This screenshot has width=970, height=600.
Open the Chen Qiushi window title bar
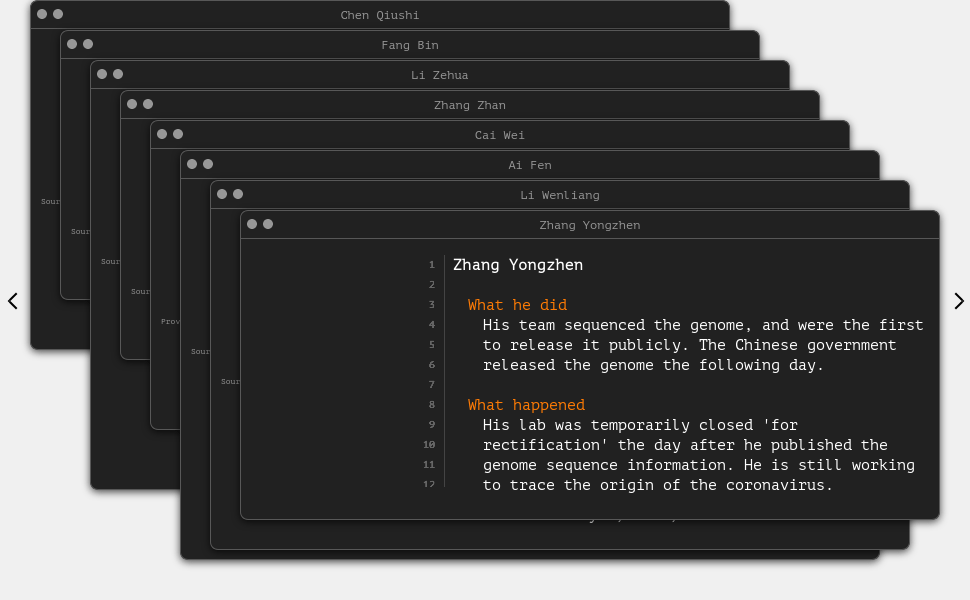tap(379, 15)
